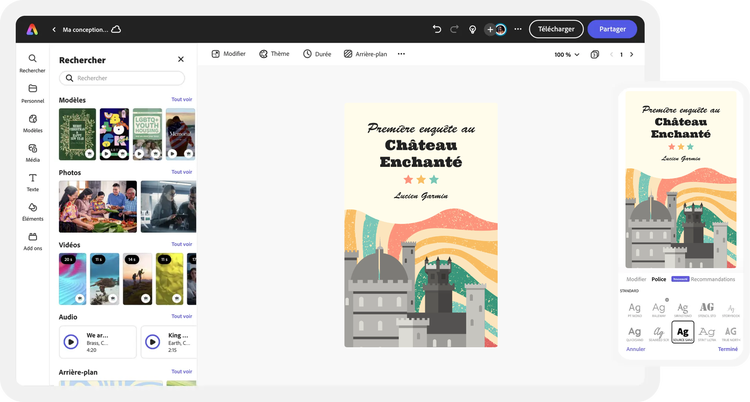Click the undo arrow in top bar
Viewport: 750px width, 402px height.
(437, 29)
